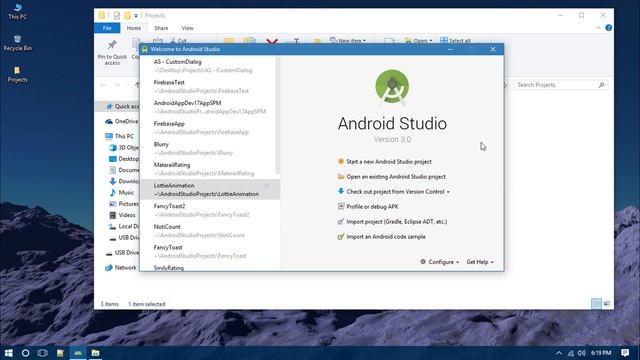Click the Android Studio logo icon

pyautogui.click(x=392, y=87)
